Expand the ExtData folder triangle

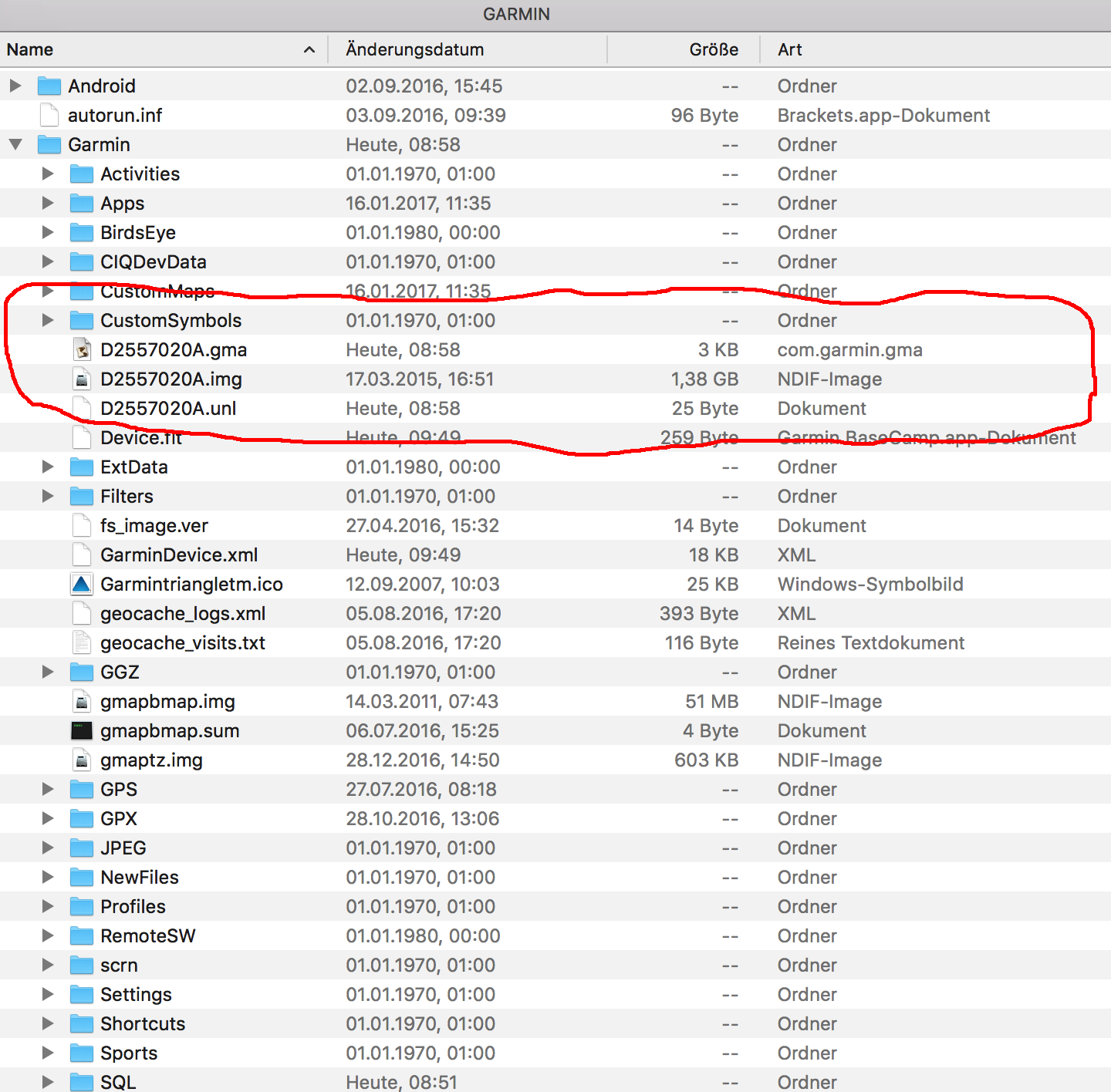click(48, 467)
